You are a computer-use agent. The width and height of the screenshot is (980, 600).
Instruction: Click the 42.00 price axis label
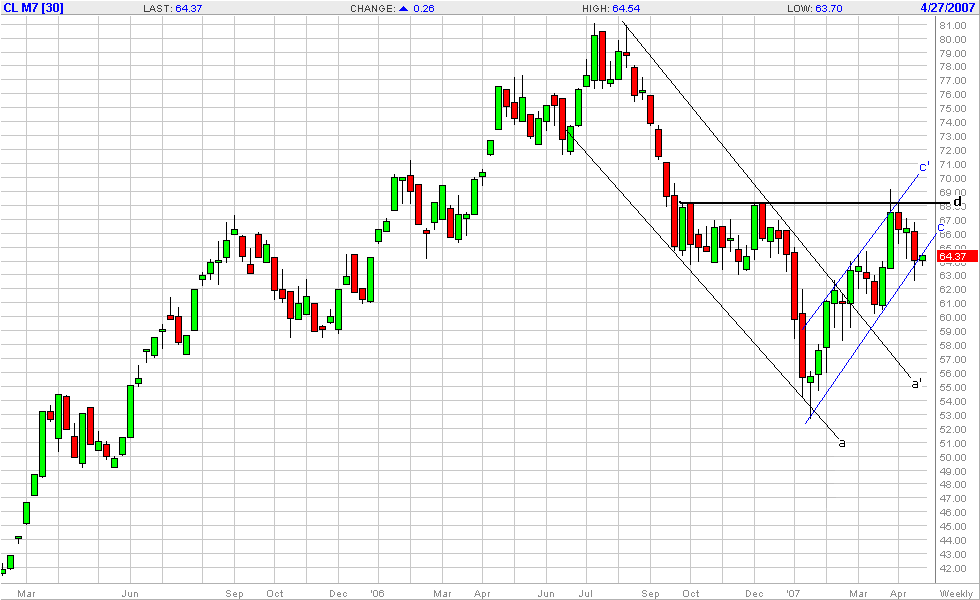953,569
